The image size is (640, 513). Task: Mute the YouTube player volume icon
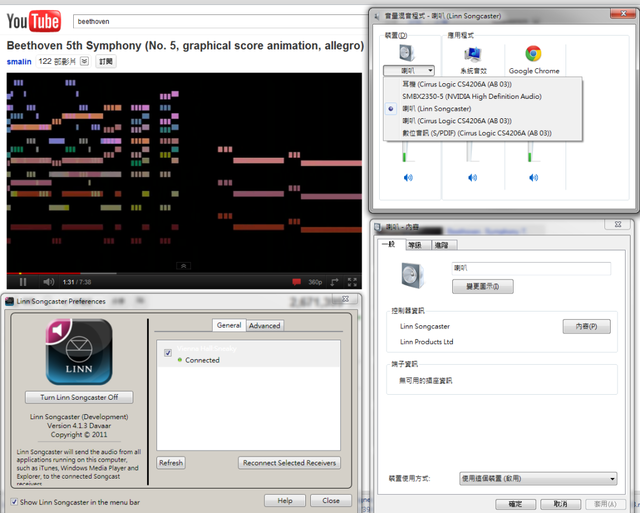click(49, 282)
